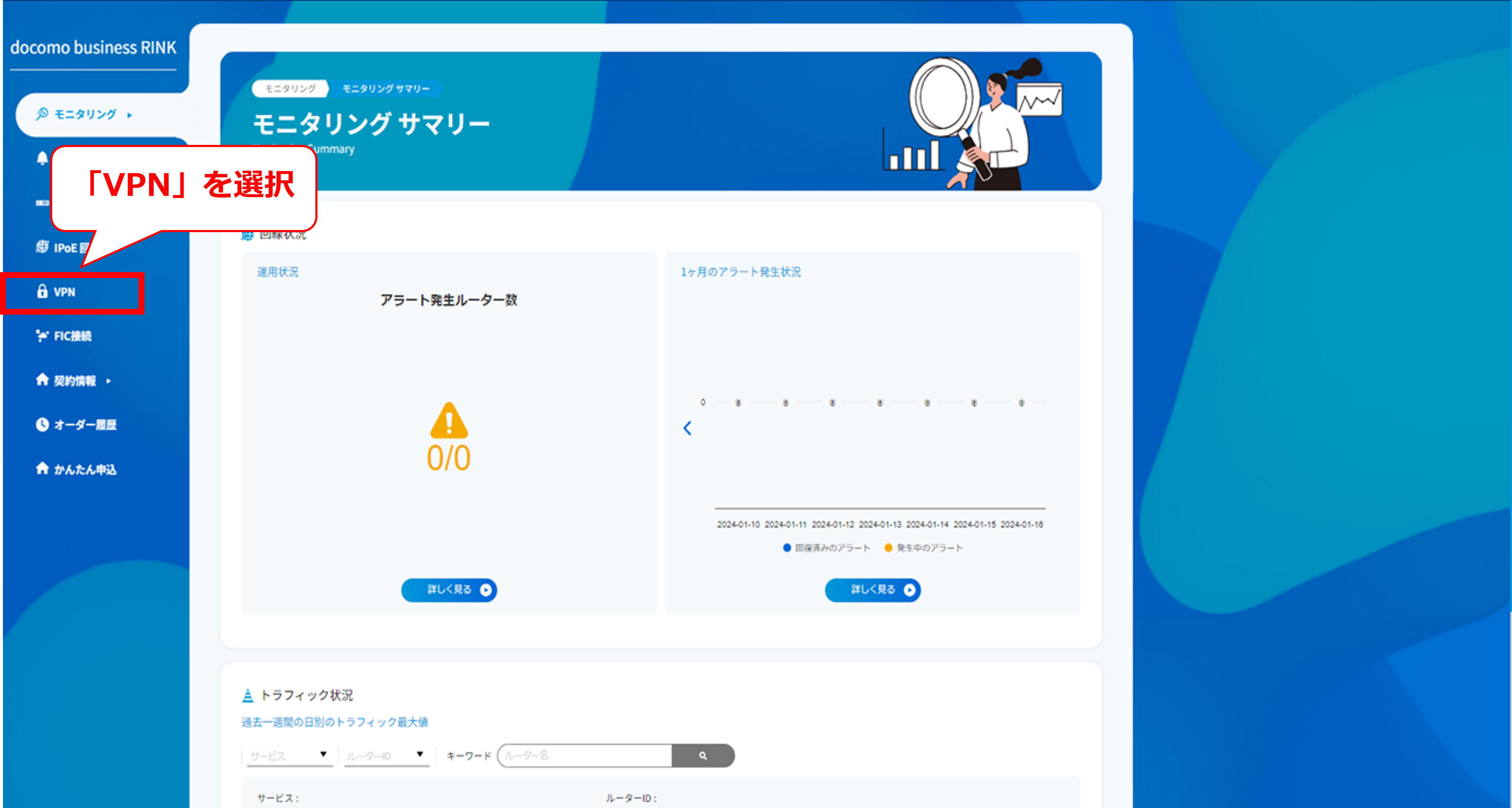Click the ルーター名 keyword input field
This screenshot has width=1512, height=808.
(584, 756)
